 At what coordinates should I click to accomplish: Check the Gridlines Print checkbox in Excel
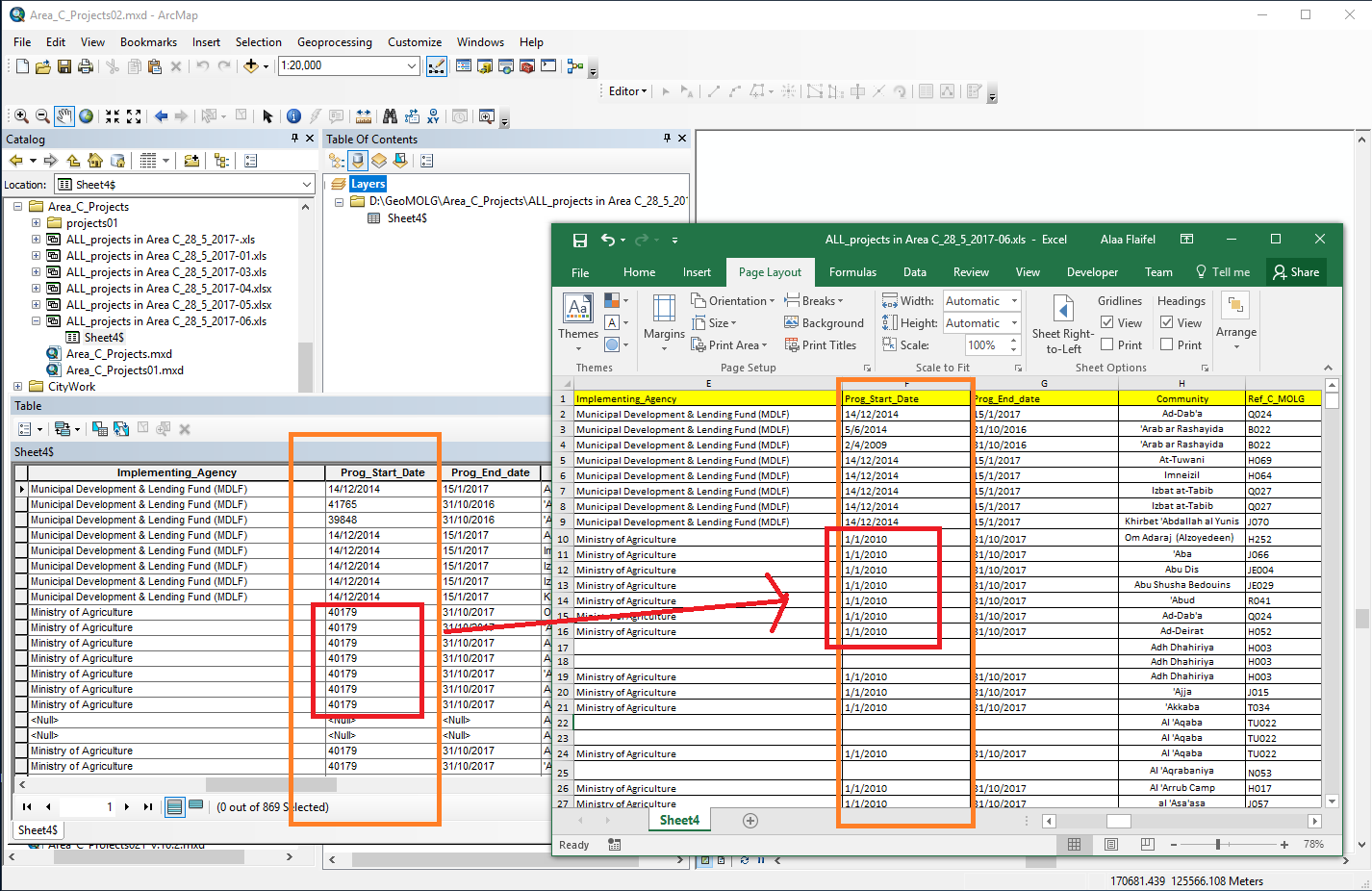point(1107,344)
